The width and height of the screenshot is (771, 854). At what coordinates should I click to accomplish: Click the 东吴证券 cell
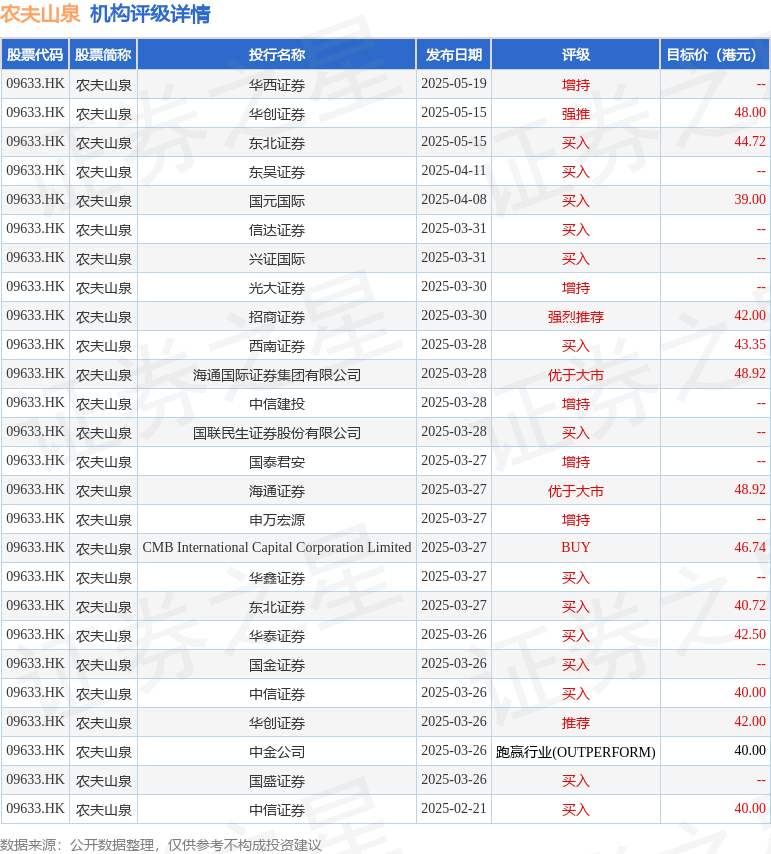(x=277, y=172)
